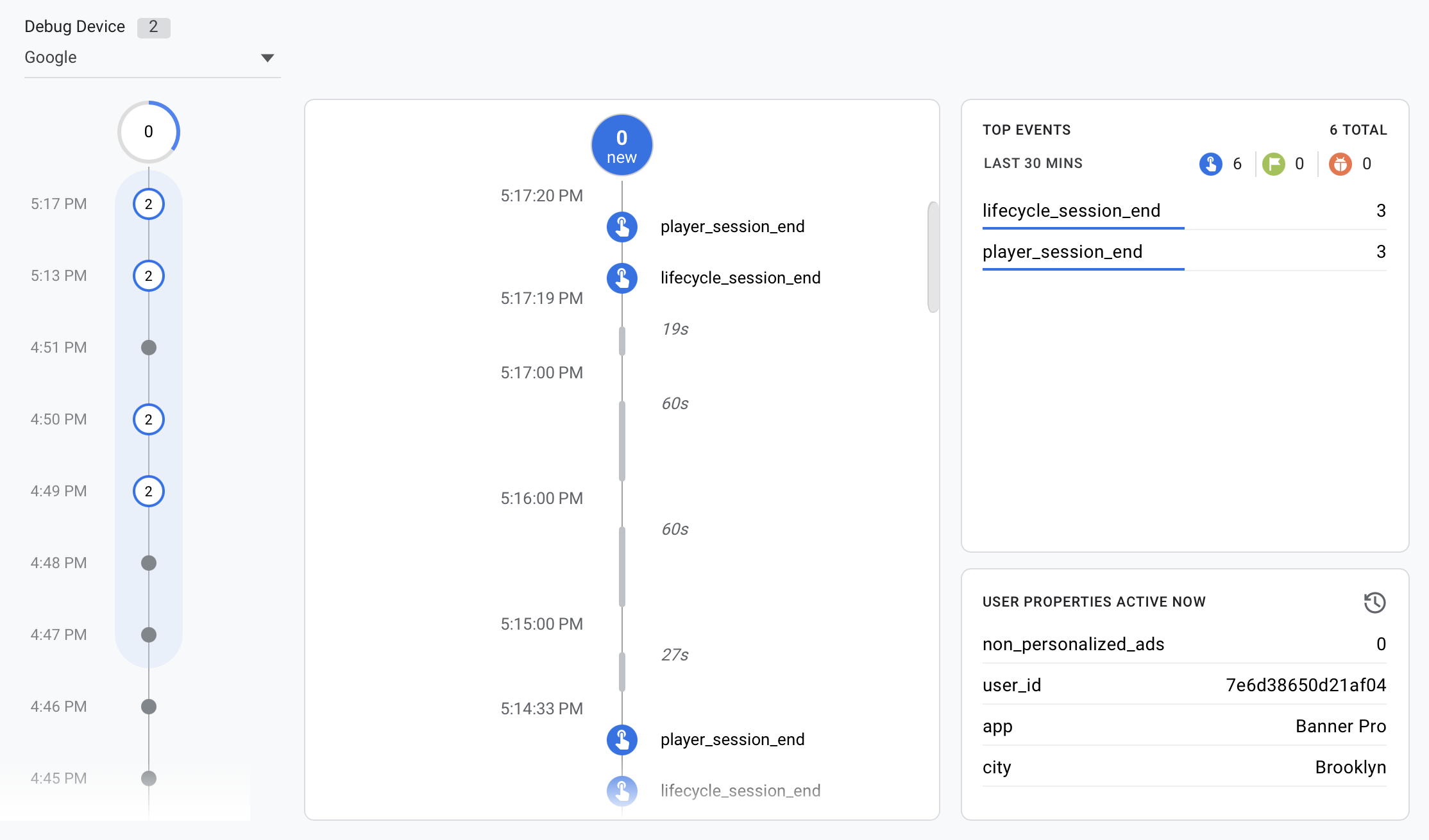Click the top 0 live counter circle

149,131
